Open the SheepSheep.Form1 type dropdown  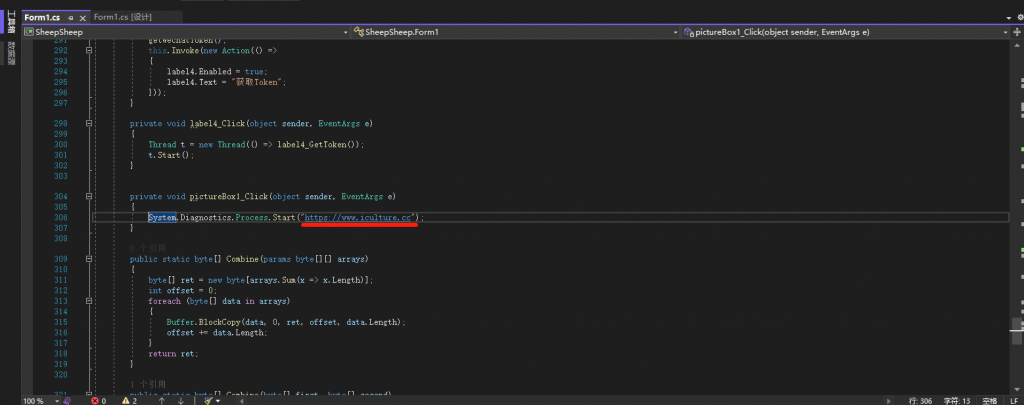click(x=675, y=32)
